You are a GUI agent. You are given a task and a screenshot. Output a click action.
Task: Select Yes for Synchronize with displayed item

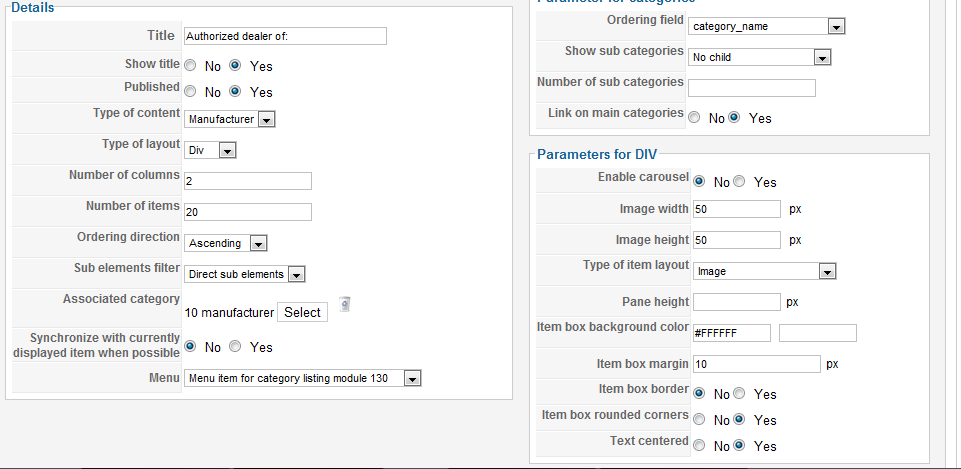[x=235, y=346]
